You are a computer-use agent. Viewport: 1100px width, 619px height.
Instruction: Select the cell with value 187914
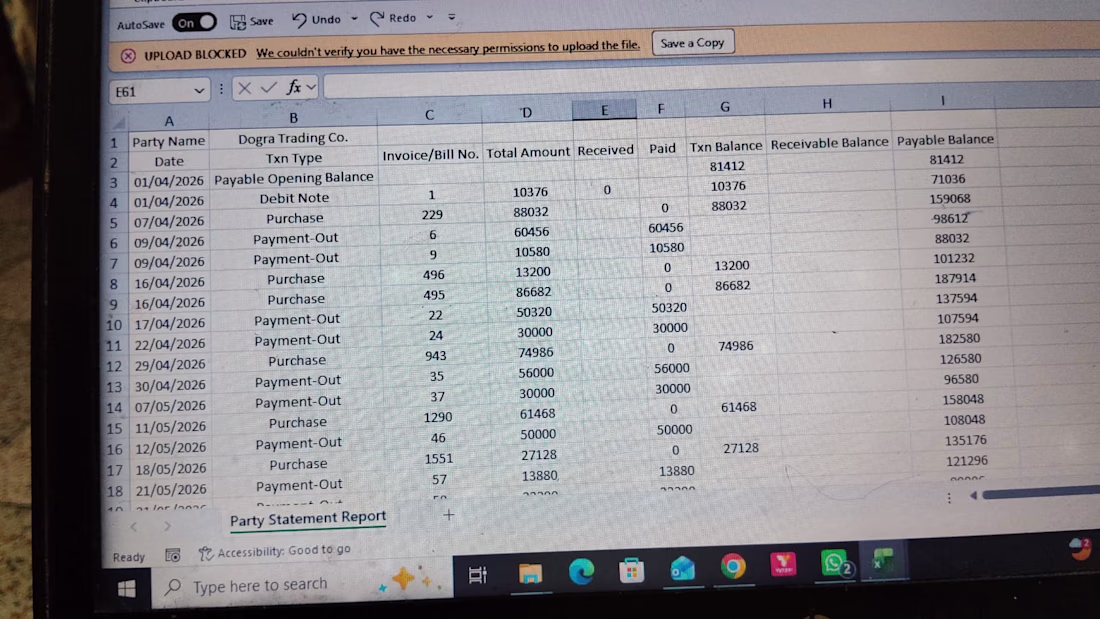(955, 278)
